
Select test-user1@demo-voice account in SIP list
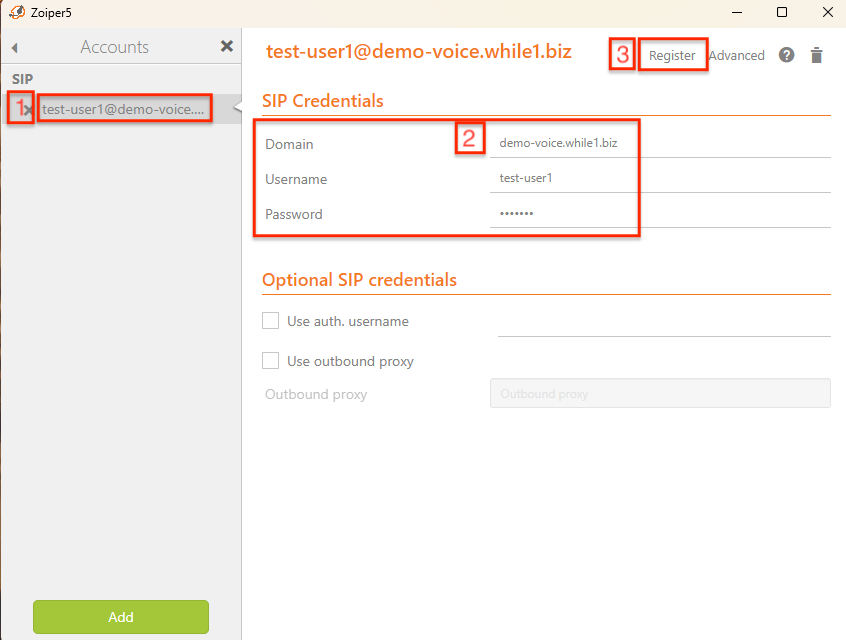pyautogui.click(x=124, y=109)
